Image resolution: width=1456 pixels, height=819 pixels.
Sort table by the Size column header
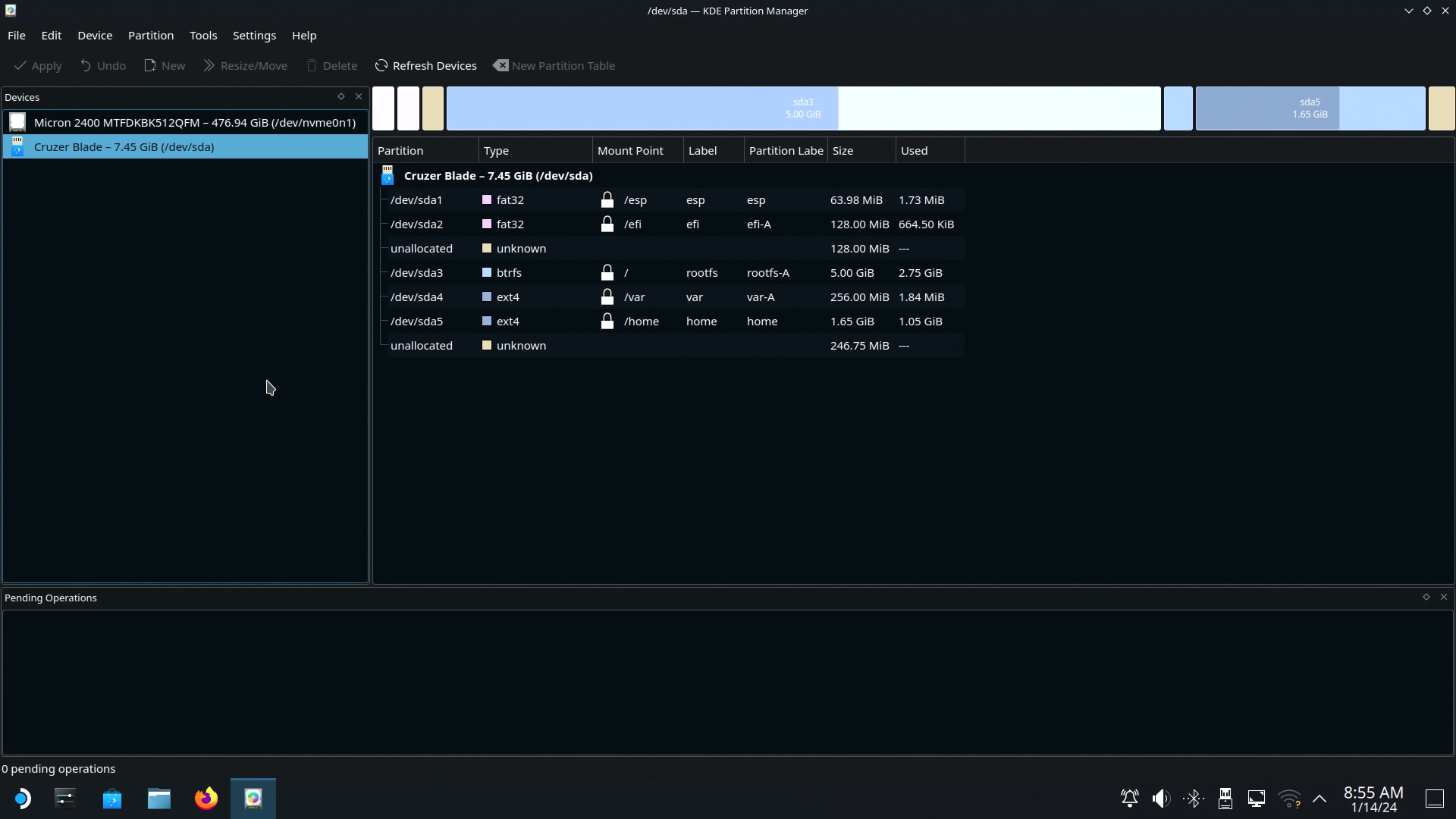point(843,150)
